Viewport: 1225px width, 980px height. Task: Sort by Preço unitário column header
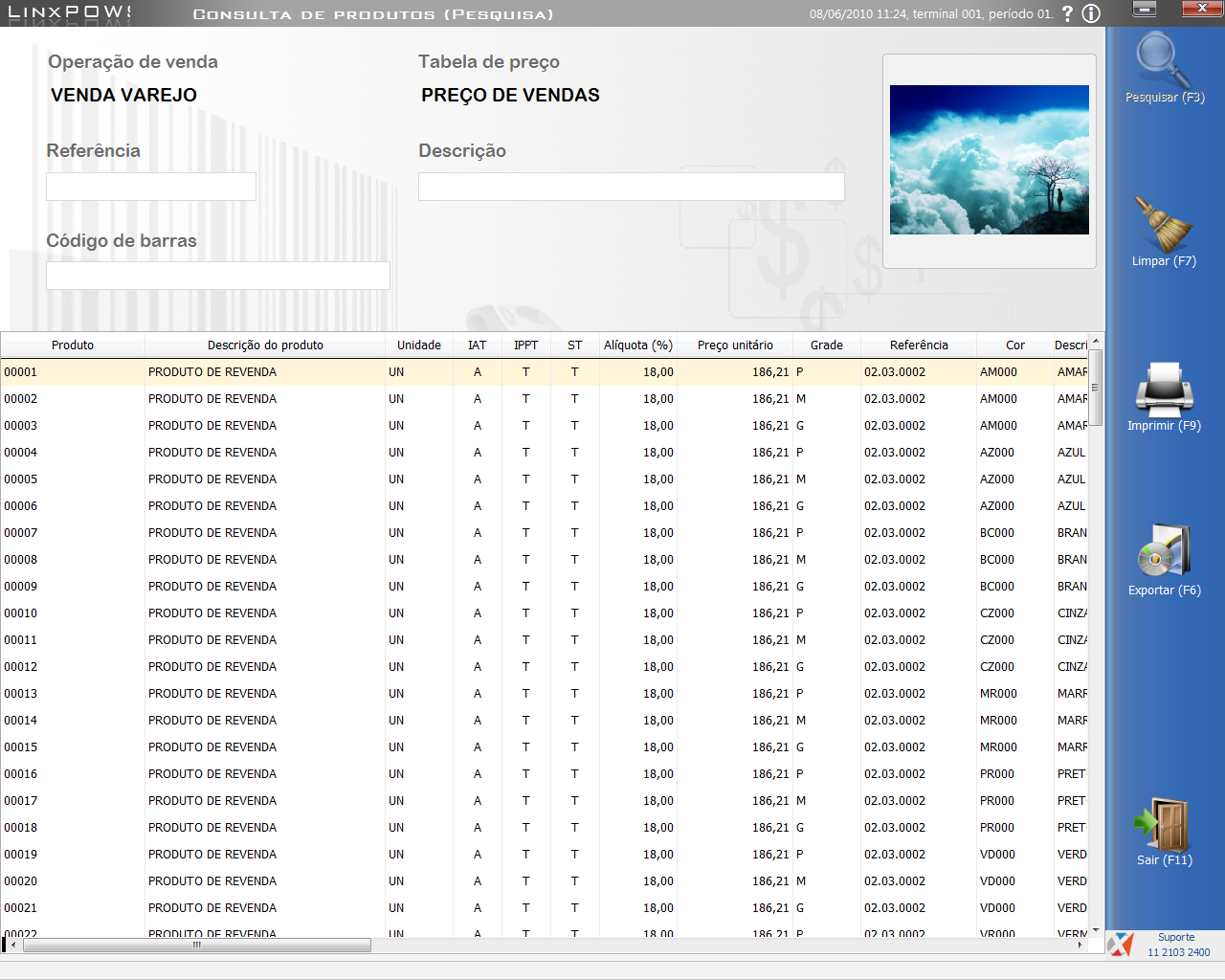click(735, 345)
